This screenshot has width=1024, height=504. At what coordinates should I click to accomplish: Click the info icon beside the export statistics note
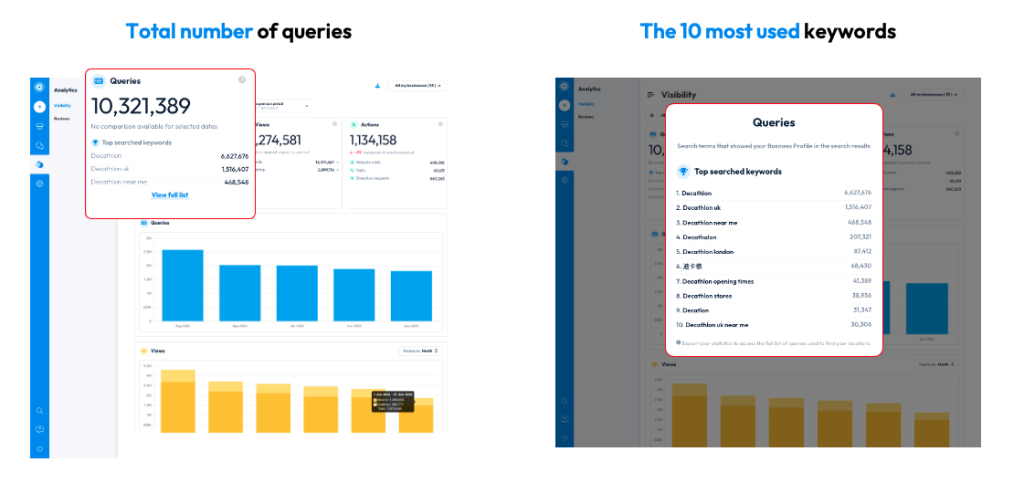click(x=679, y=341)
